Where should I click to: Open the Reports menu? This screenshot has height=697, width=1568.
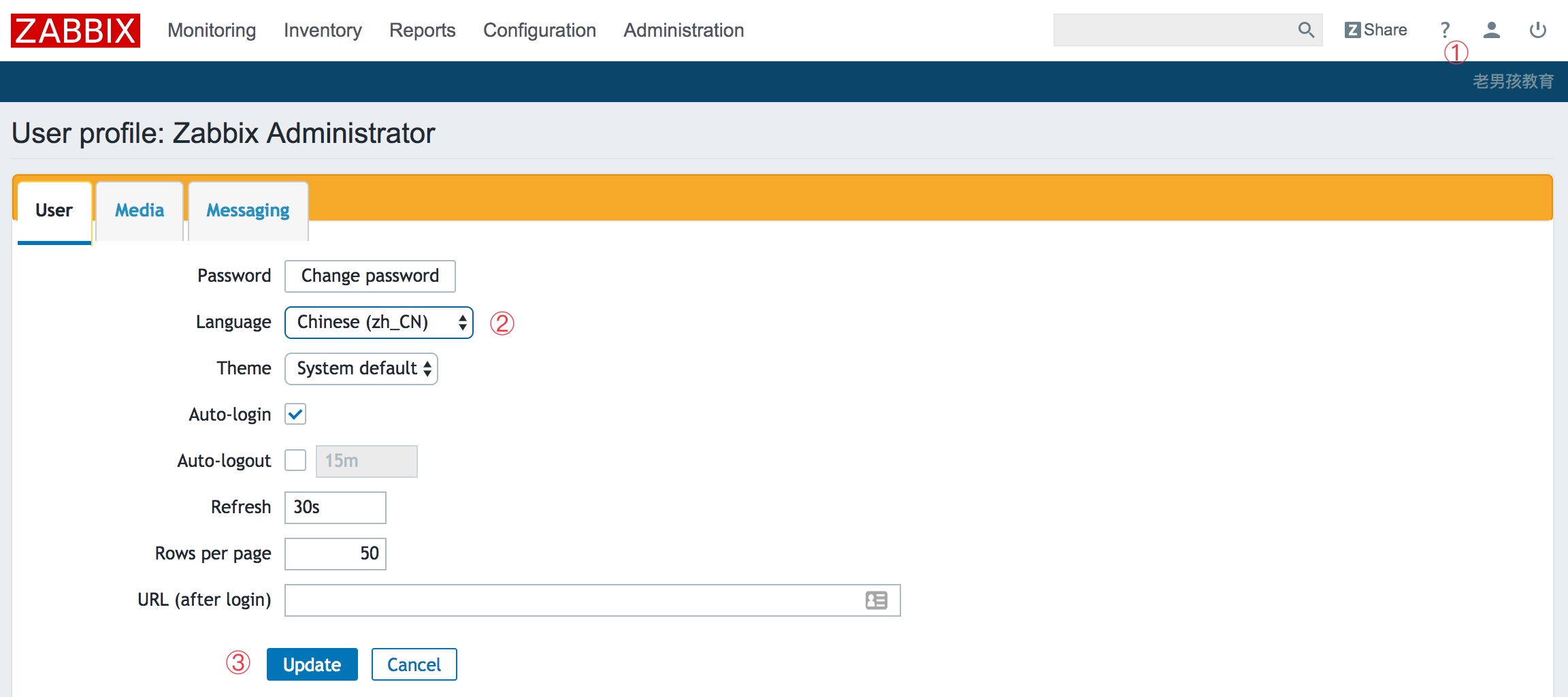point(423,30)
